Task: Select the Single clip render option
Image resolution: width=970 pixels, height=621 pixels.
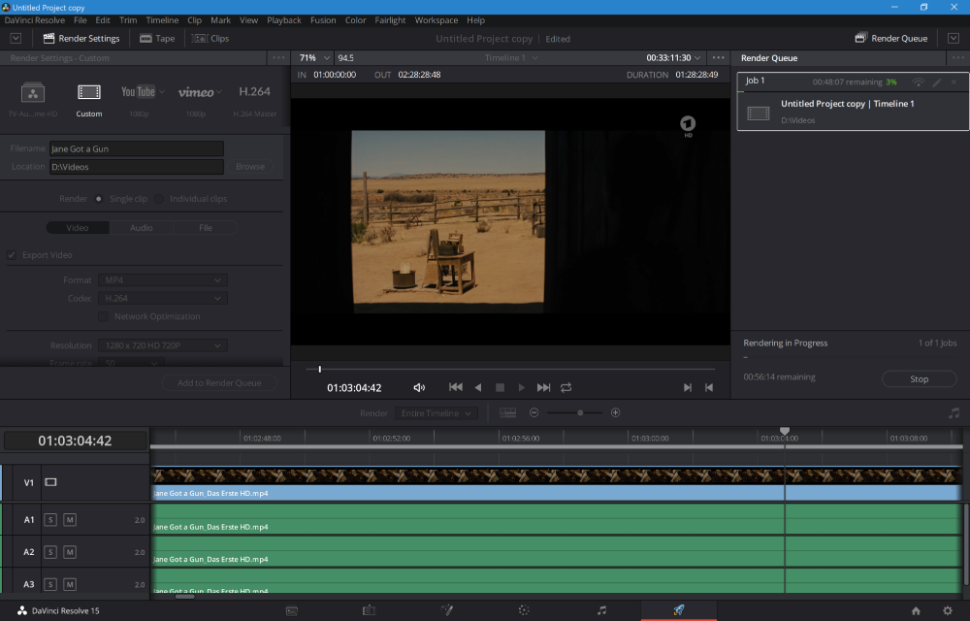Action: coord(98,199)
